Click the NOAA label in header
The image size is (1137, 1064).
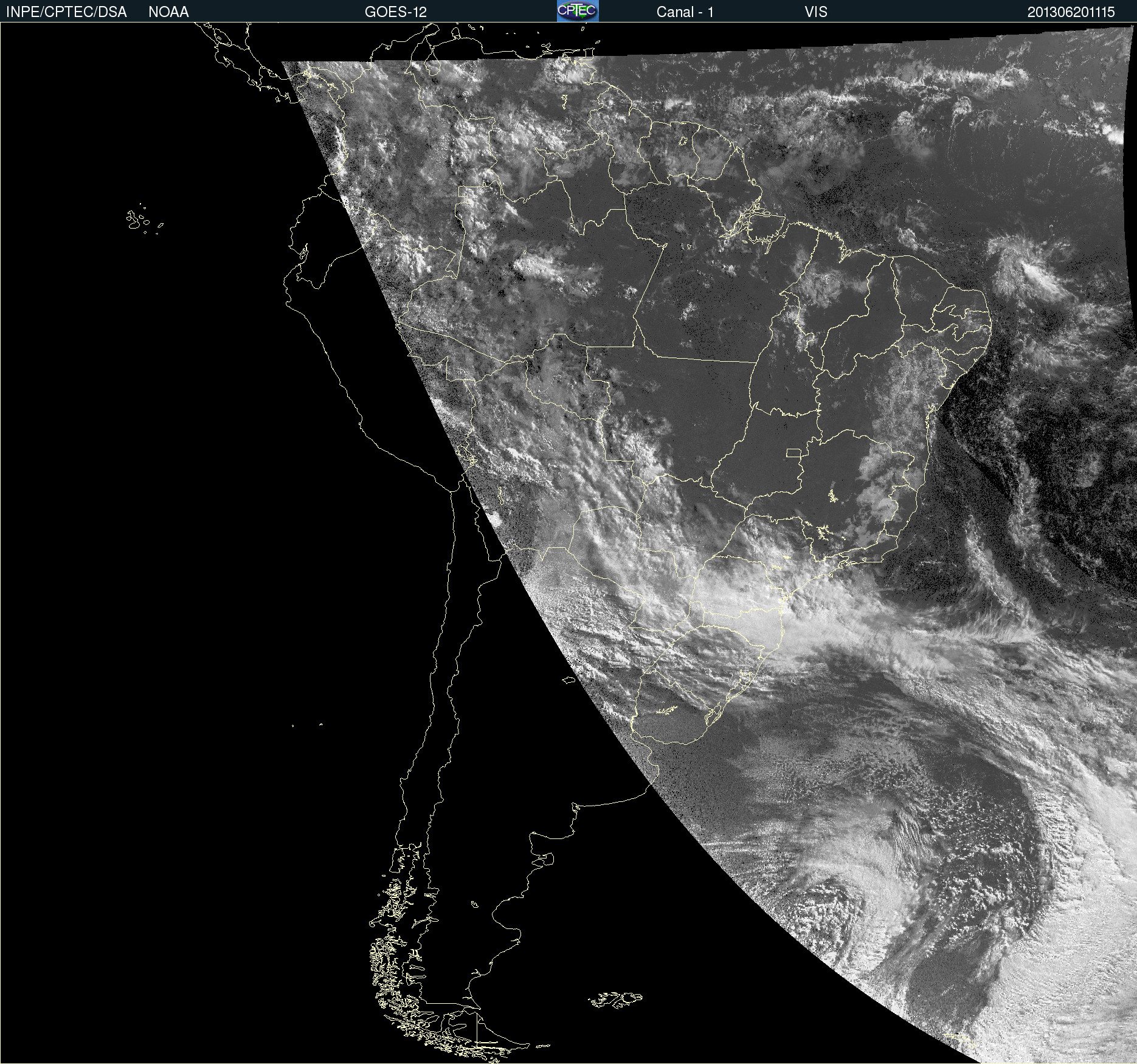168,12
